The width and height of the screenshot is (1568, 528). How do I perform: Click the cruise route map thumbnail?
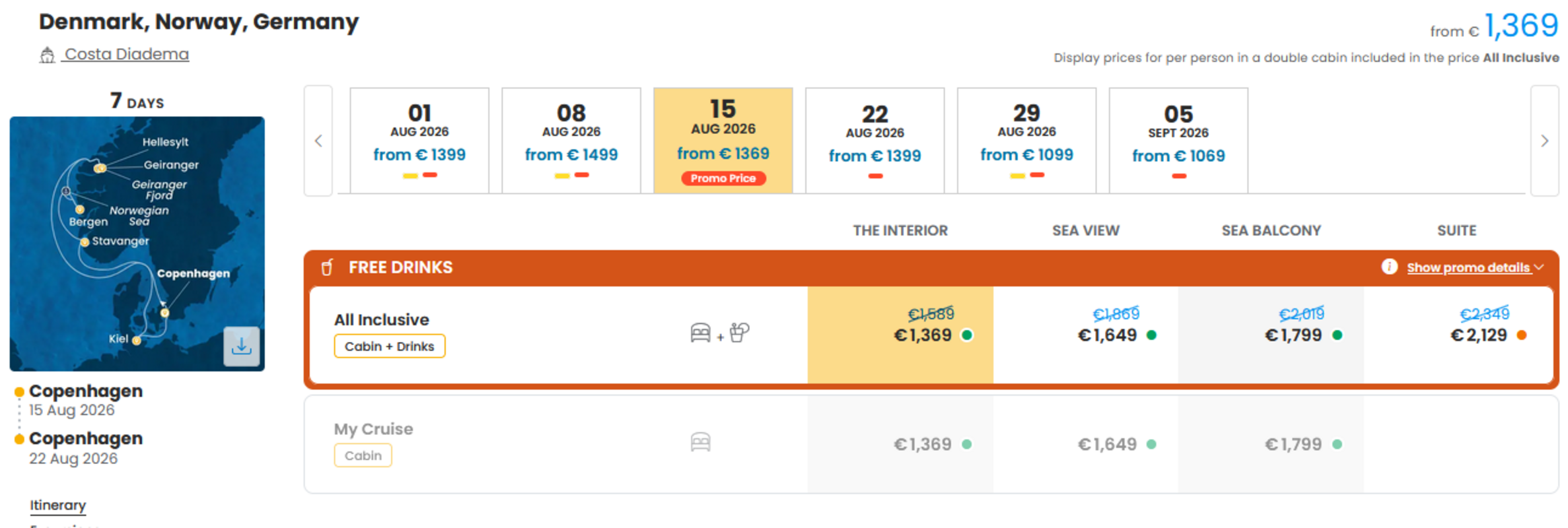[x=137, y=244]
